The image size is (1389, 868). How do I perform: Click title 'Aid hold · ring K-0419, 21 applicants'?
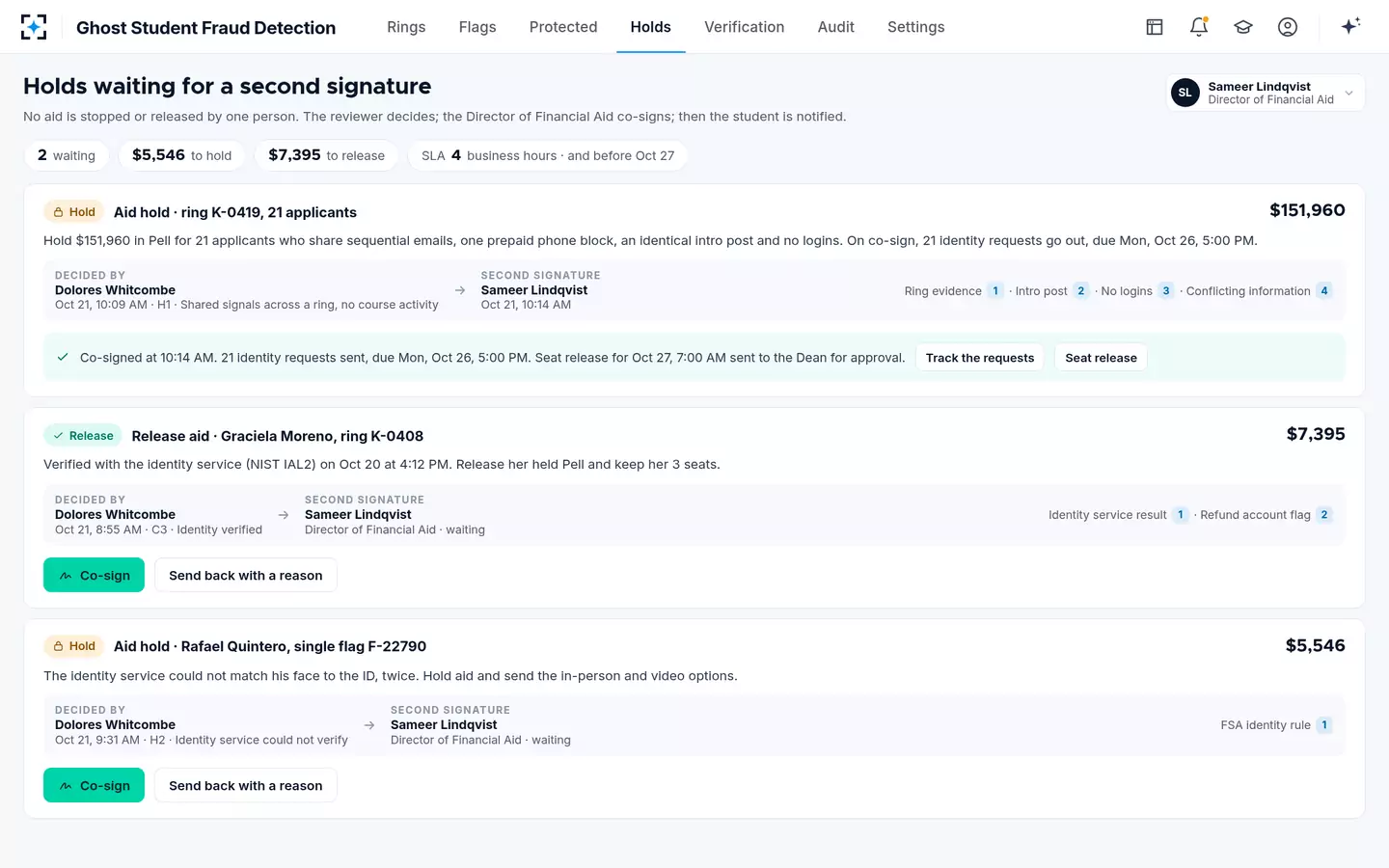pyautogui.click(x=235, y=212)
